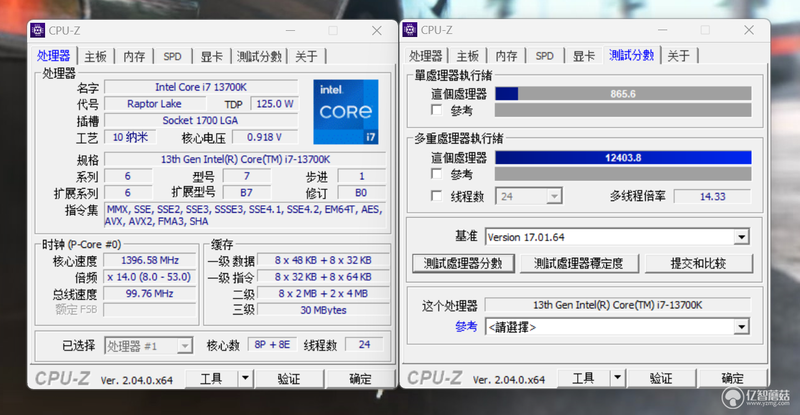Screen dimensions: 800x415
Task: Open 关于 tab in left window
Action: point(306,56)
